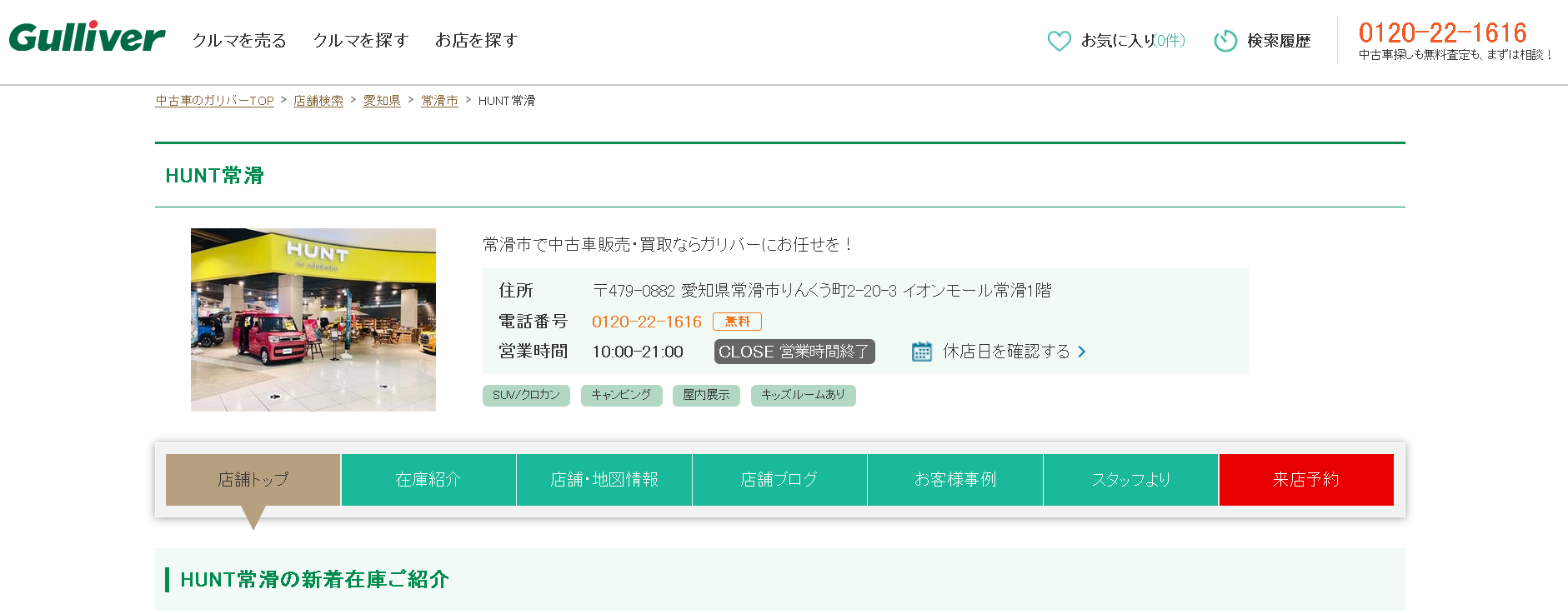Click the HUNT常滑 page heading
The width and height of the screenshot is (1568, 614).
coord(215,176)
